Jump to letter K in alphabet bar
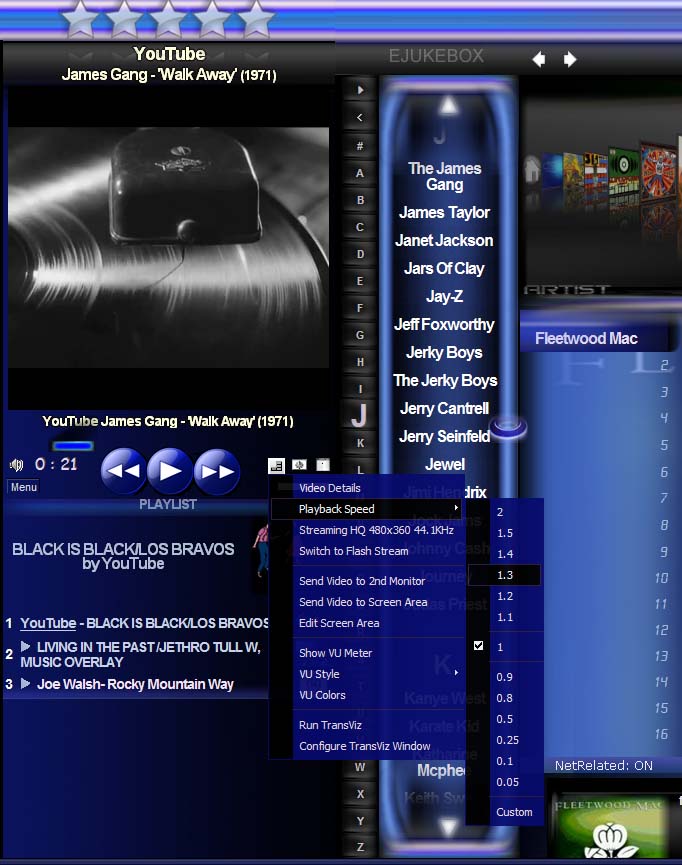Viewport: 682px width, 865px height. pos(360,443)
